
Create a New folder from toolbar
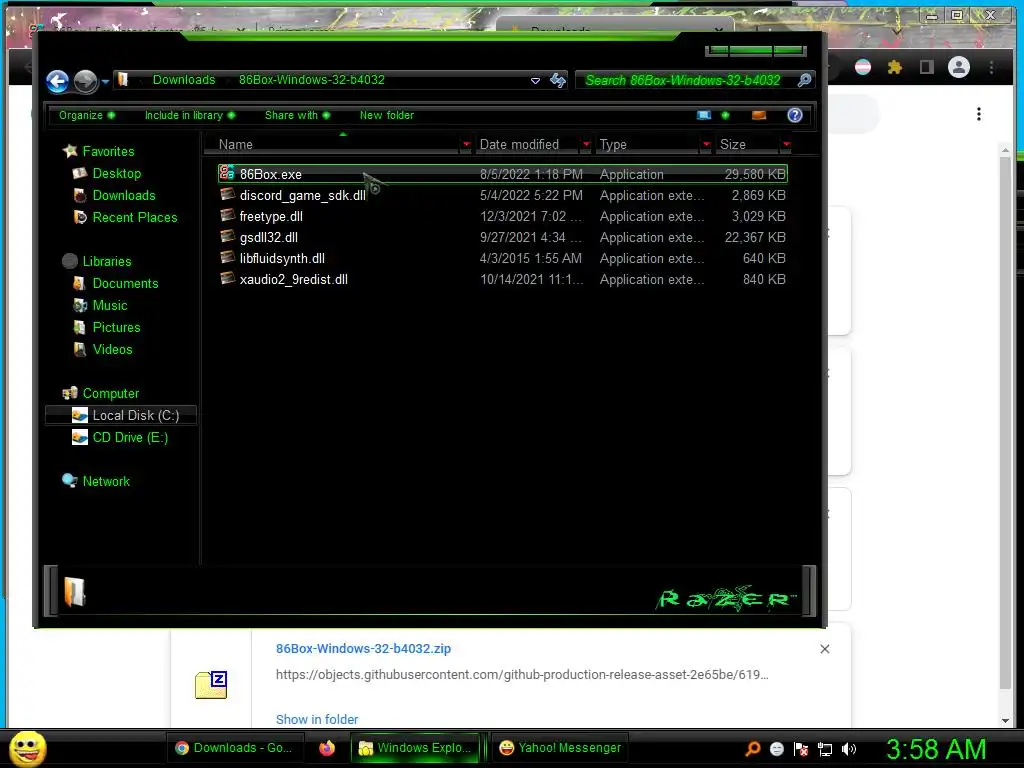point(387,116)
